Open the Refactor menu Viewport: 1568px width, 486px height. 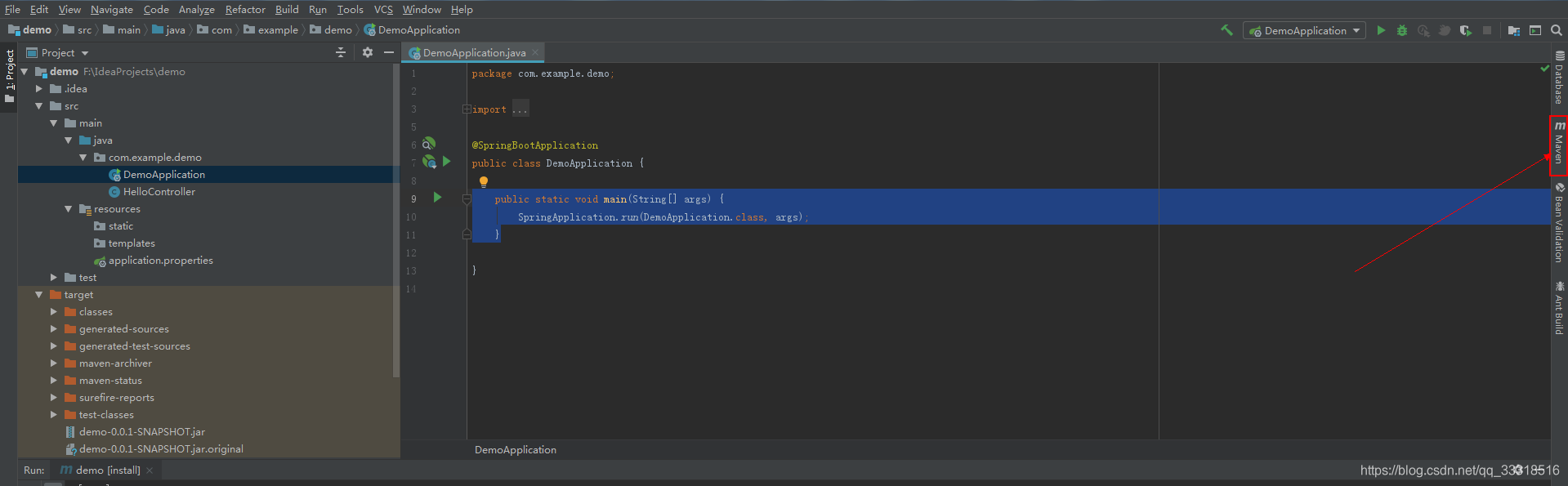click(245, 10)
